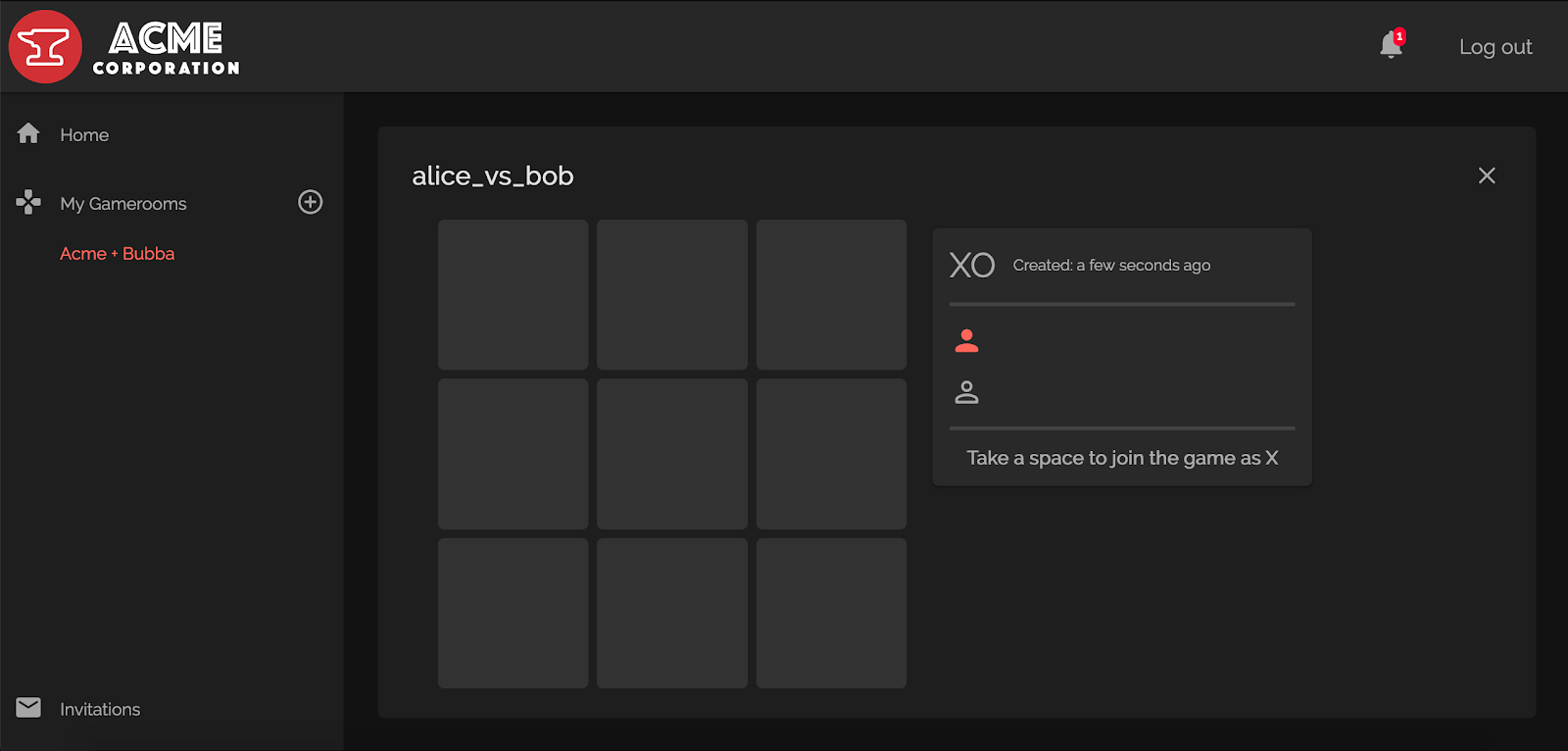
Task: Click the gamepad icon beside My Gamerooms
Action: tap(28, 202)
